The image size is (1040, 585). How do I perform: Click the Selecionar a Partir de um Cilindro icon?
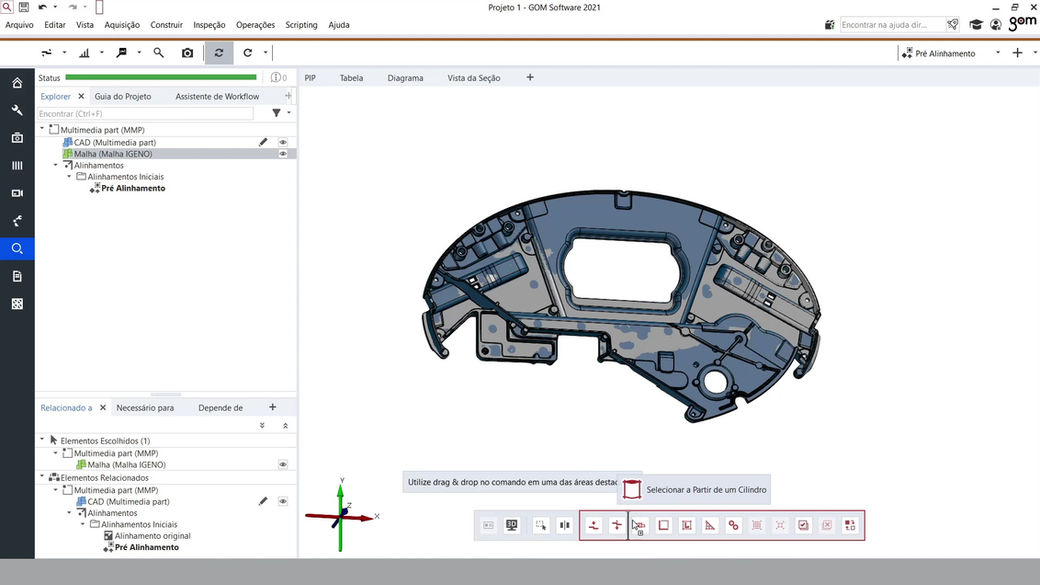pyautogui.click(x=631, y=490)
